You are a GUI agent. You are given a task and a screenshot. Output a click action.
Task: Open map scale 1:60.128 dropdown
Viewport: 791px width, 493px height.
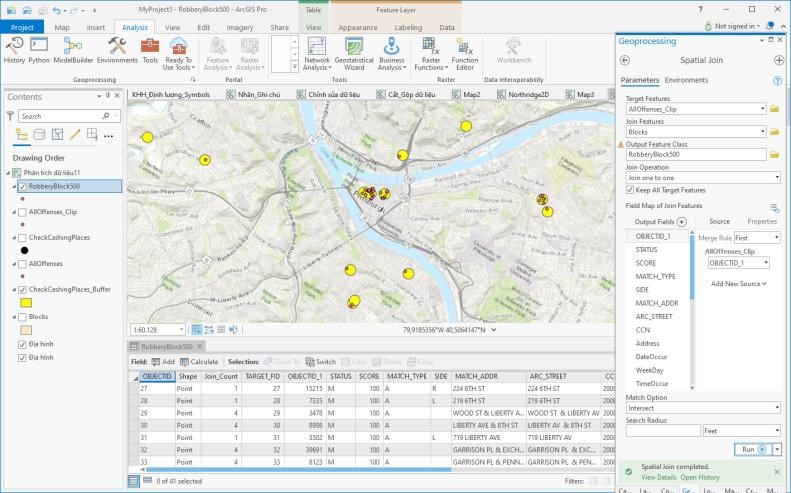(181, 330)
